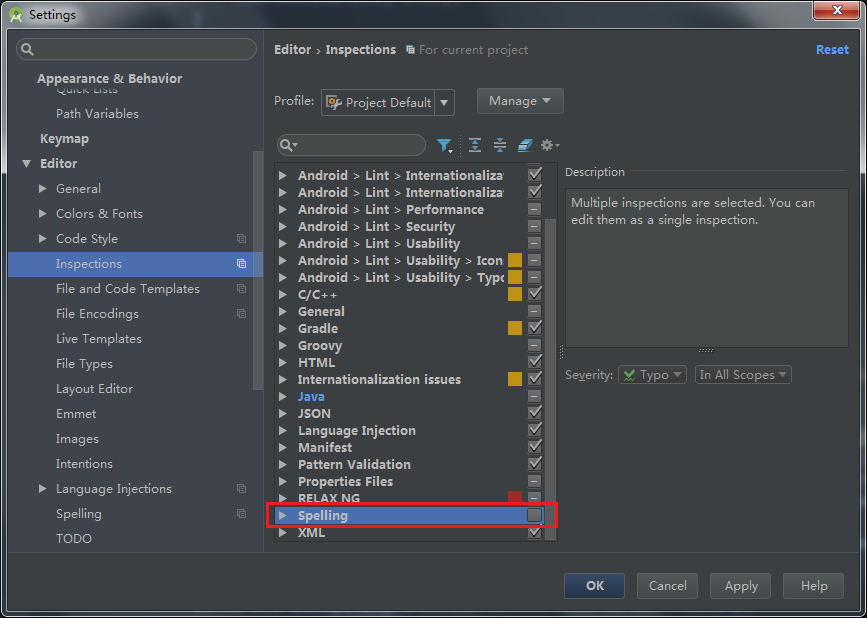
Task: Open Keymap settings in sidebar
Action: click(64, 139)
